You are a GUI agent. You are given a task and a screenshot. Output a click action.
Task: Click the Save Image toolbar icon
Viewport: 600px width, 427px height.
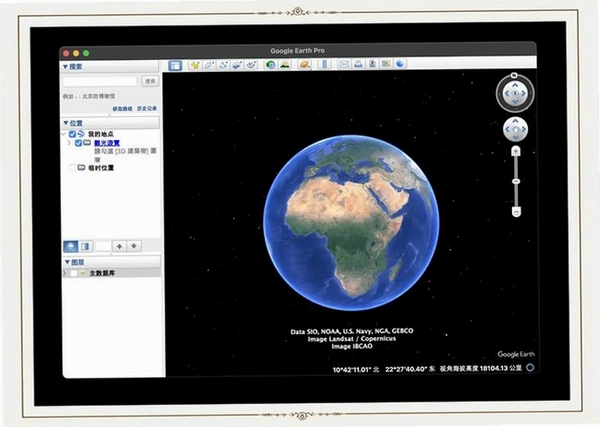pos(372,64)
